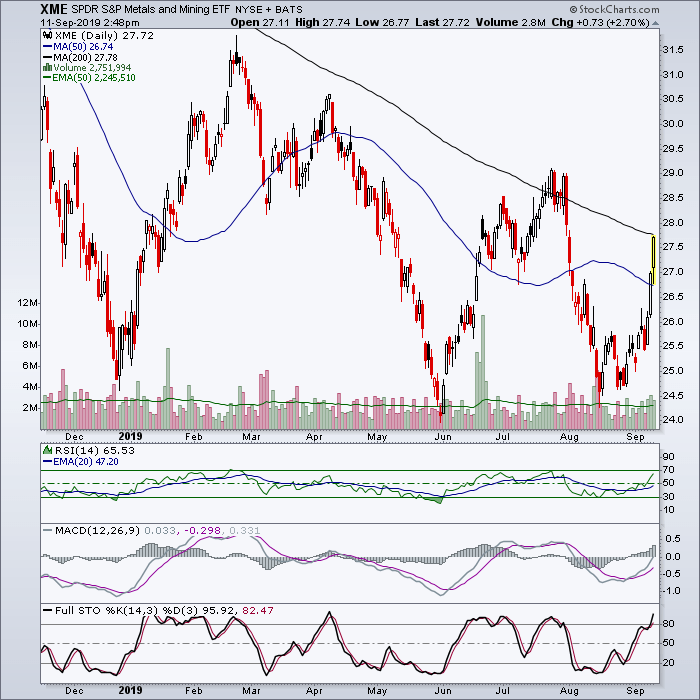Click the black Full STO legend line marker
This screenshot has height=700, width=700.
[47, 610]
